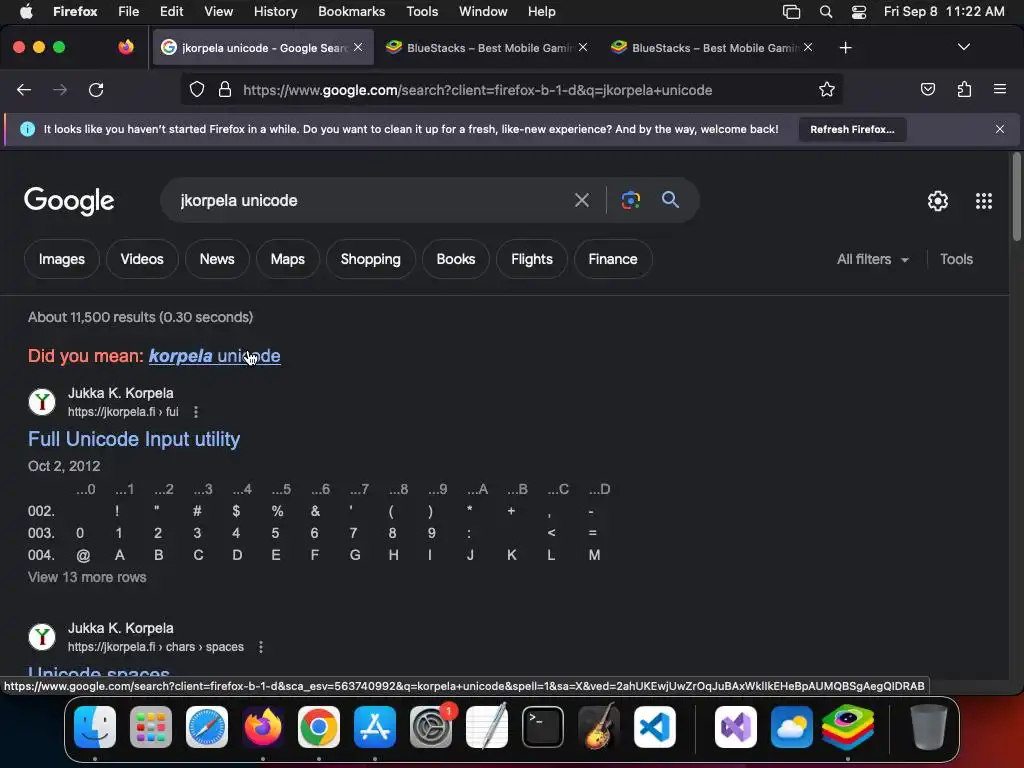Viewport: 1024px width, 768px height.
Task: Filter results by Books
Action: (x=456, y=259)
